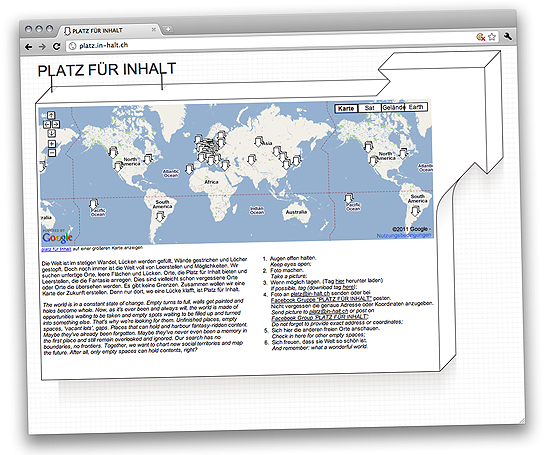Open the Facebook Group 'PLATZ FÜR INHALT' English link

tap(320, 317)
